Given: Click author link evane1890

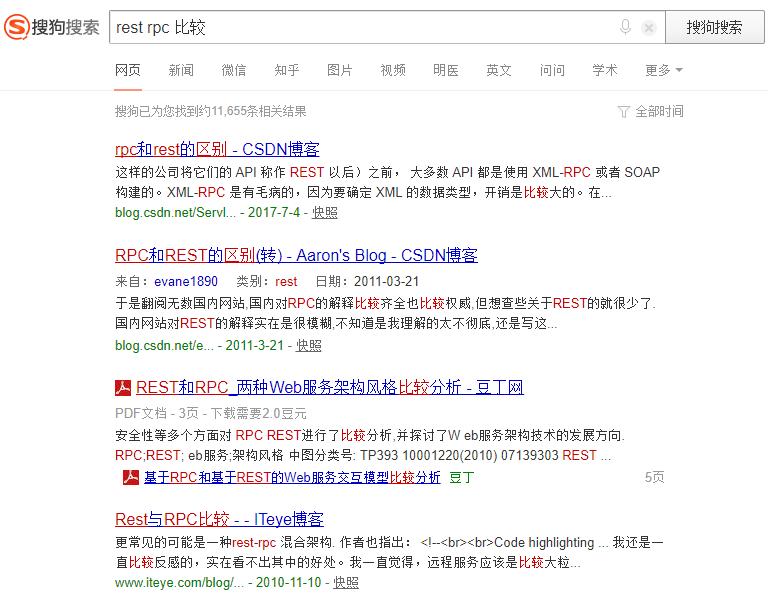Looking at the screenshot, I should (186, 281).
